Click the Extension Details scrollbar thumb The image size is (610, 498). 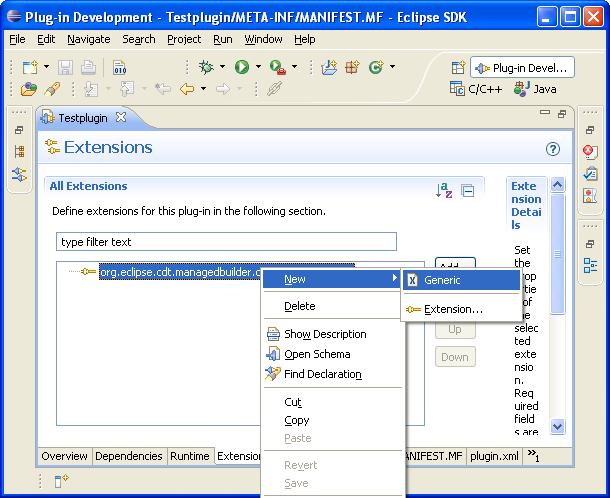click(x=557, y=254)
